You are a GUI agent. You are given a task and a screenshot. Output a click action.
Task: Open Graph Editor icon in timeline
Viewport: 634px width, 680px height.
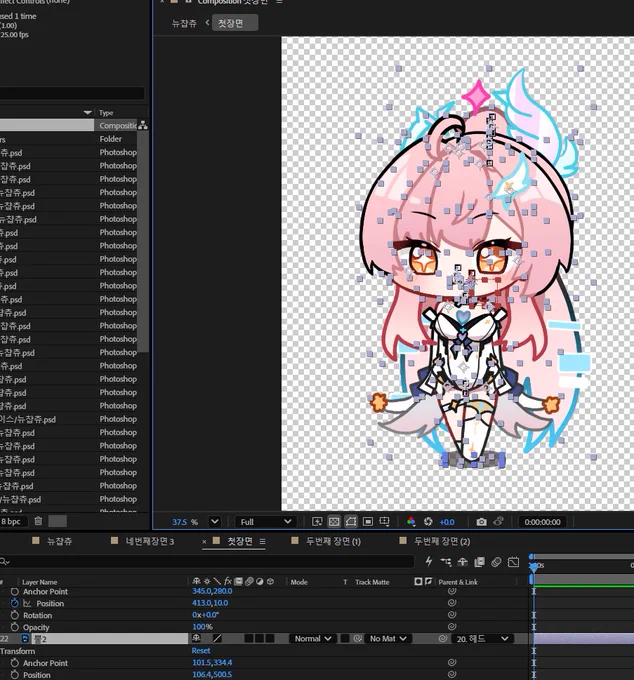[x=513, y=562]
